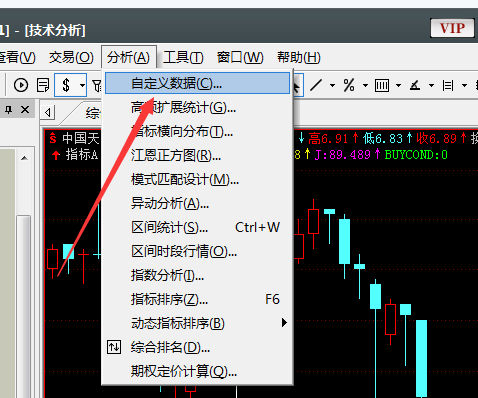Select the angle measurement tool icon
478x398 pixels.
point(415,86)
